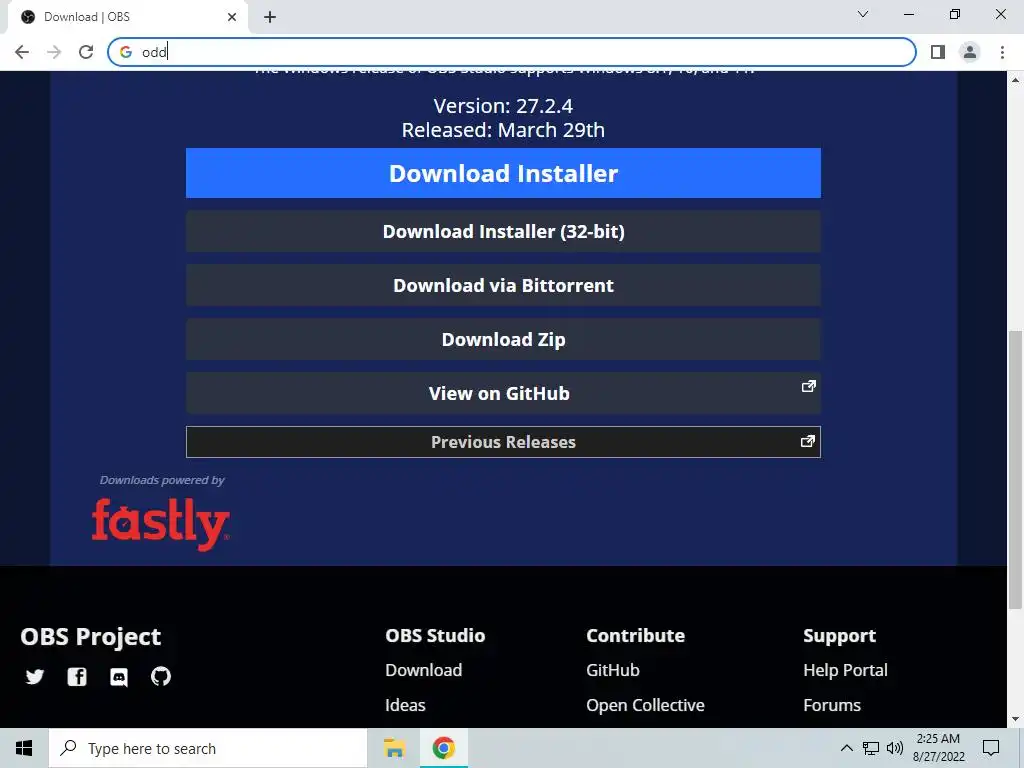This screenshot has height=768, width=1024.
Task: Open the Help Portal link
Action: pos(845,670)
